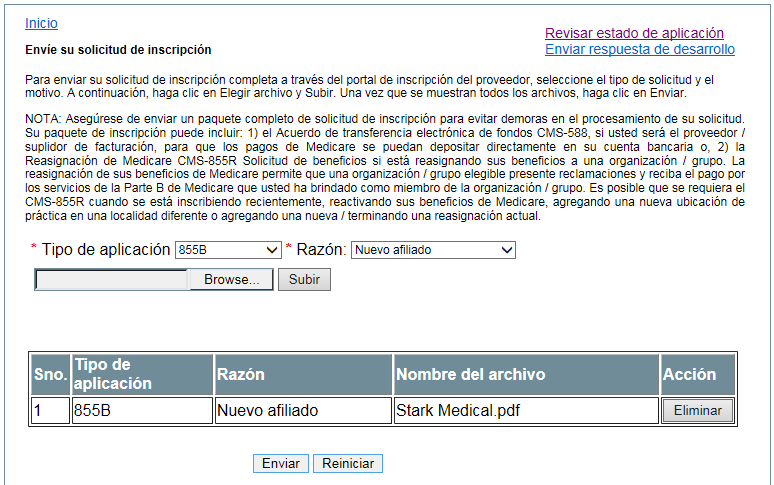Viewport: 774px width, 485px height.
Task: Select the Stark Medical.pdf file name cell
Action: (525, 410)
